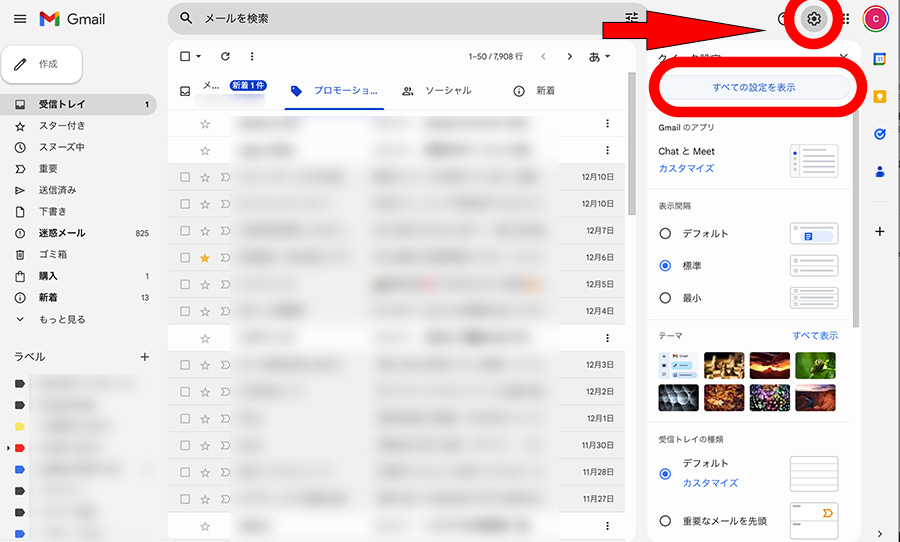Image resolution: width=900 pixels, height=542 pixels.
Task: Click すべて表示 link for themes
Action: pos(815,335)
